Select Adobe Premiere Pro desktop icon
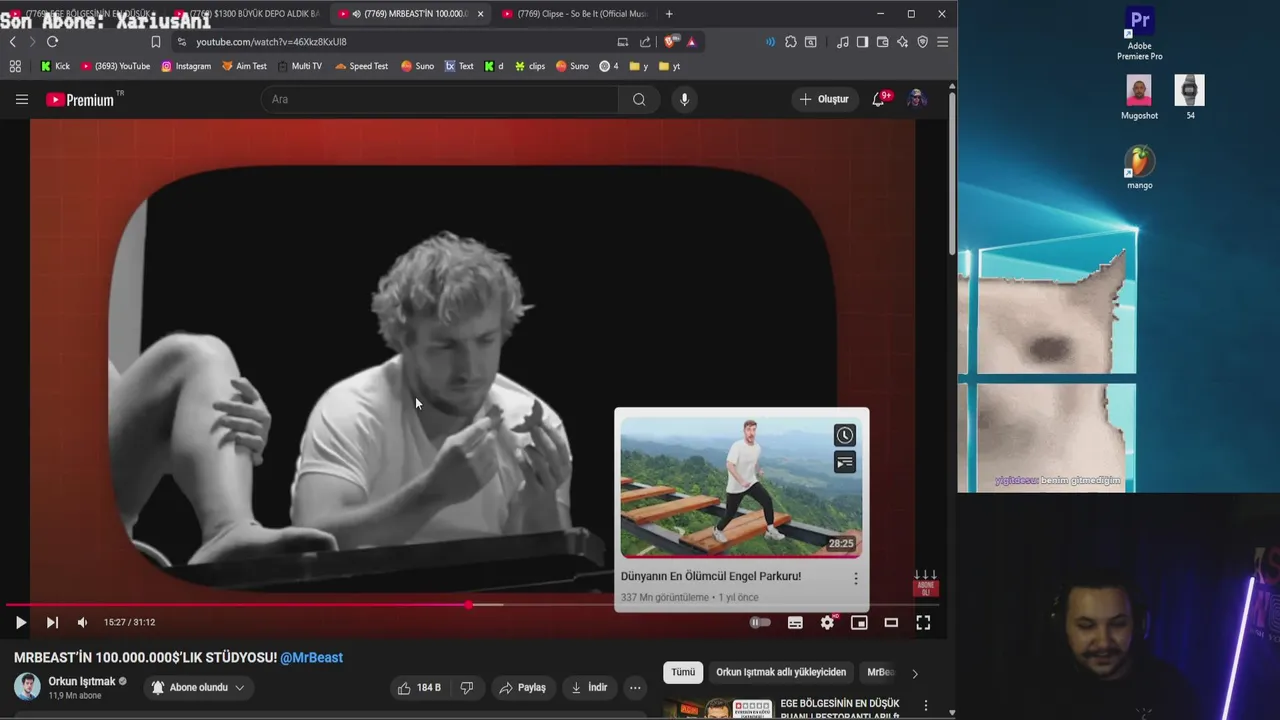The width and height of the screenshot is (1280, 720). point(1140,34)
